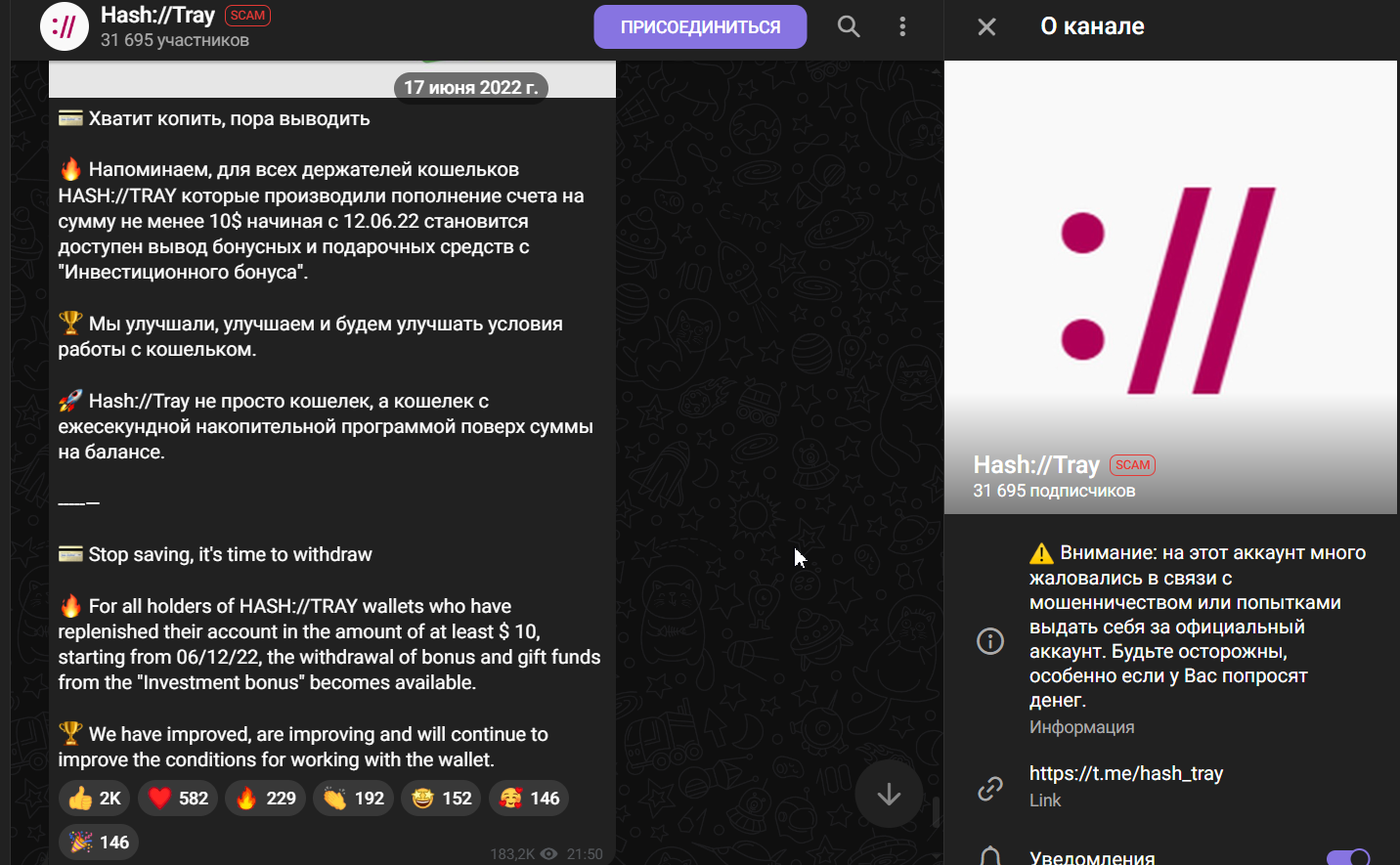Click SCAM badge in info panel

1132,465
